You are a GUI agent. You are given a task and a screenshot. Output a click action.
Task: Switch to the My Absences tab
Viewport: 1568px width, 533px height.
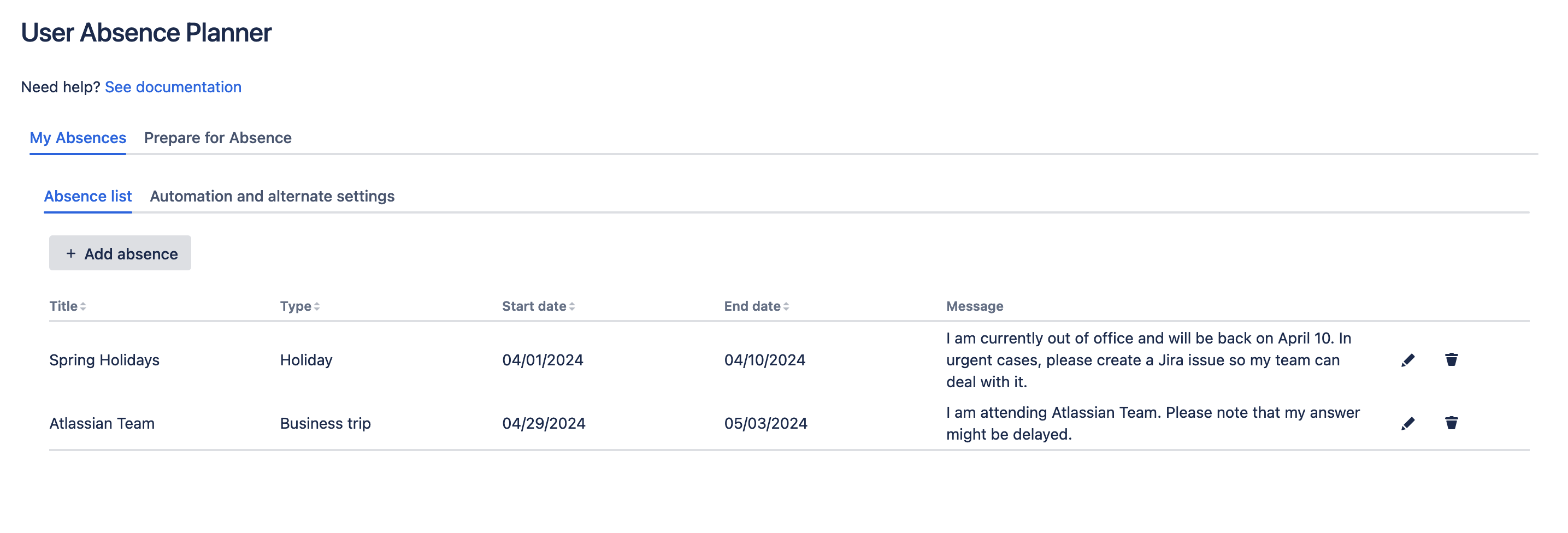78,138
